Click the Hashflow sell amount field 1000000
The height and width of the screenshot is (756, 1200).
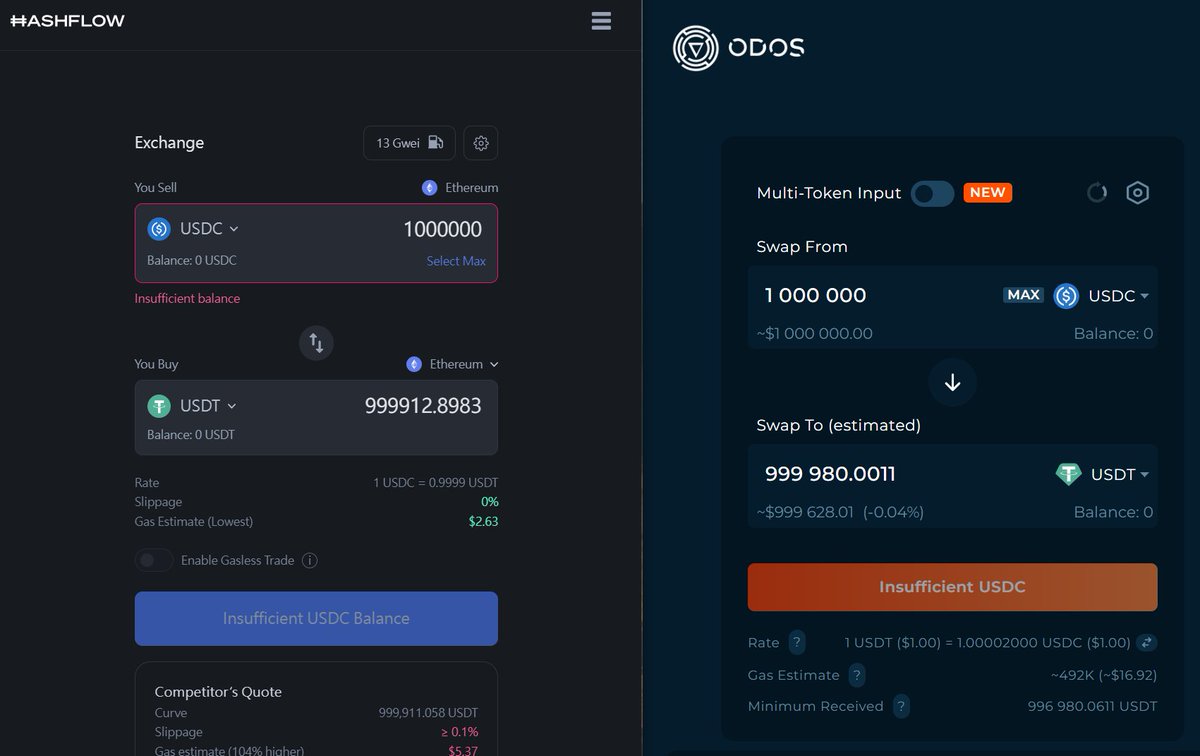click(442, 229)
